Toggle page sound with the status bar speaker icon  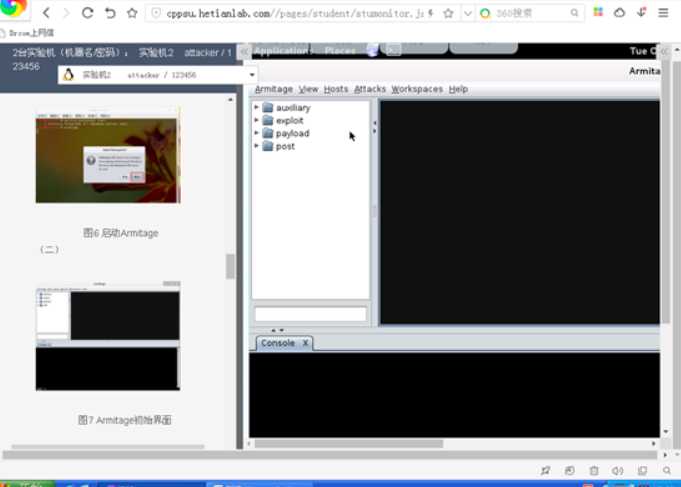618,470
